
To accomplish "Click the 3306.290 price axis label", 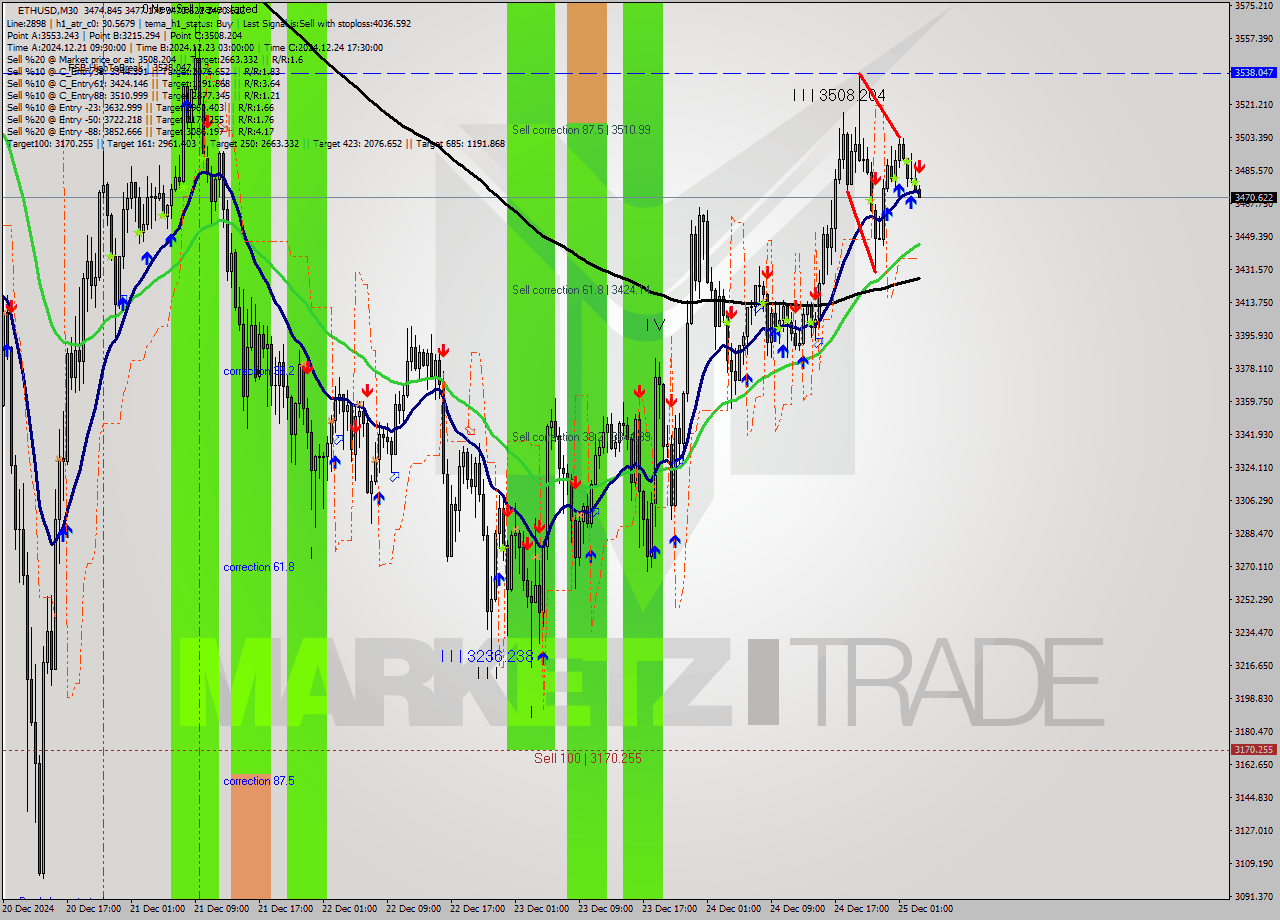I will tap(1253, 501).
